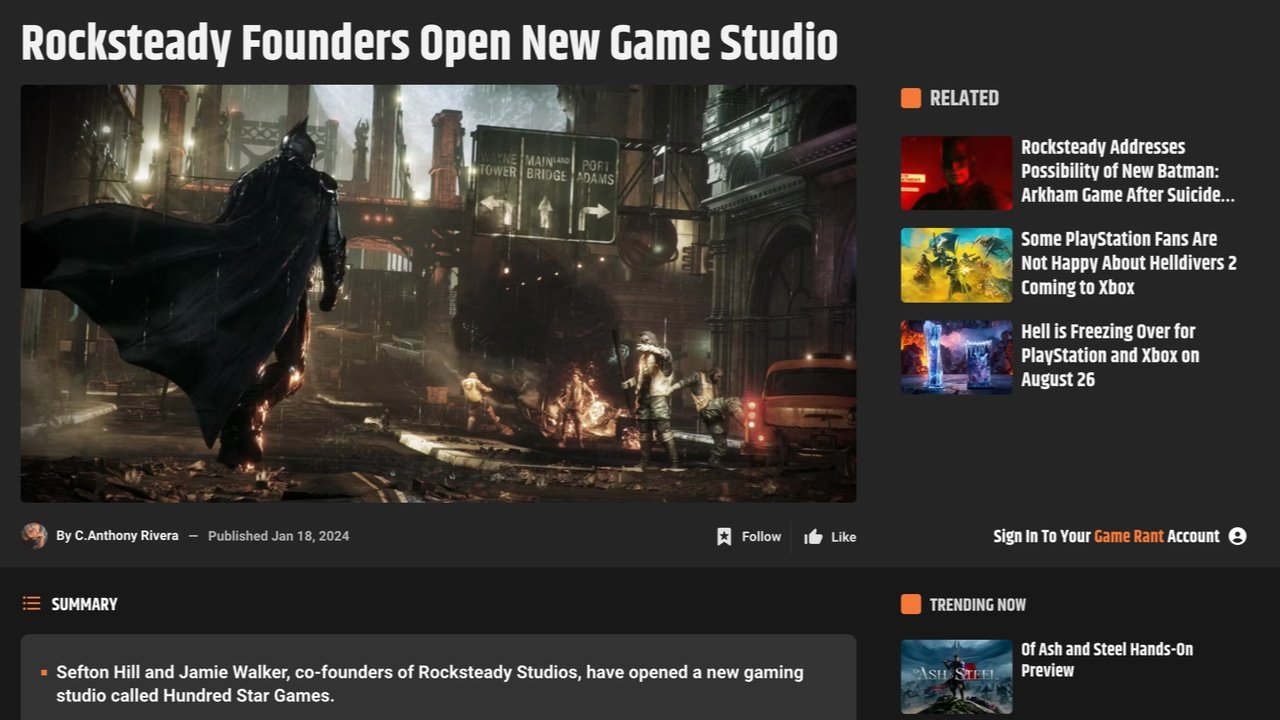Click headline Rocksteady Founders Open New Game Studio

pyautogui.click(x=429, y=43)
